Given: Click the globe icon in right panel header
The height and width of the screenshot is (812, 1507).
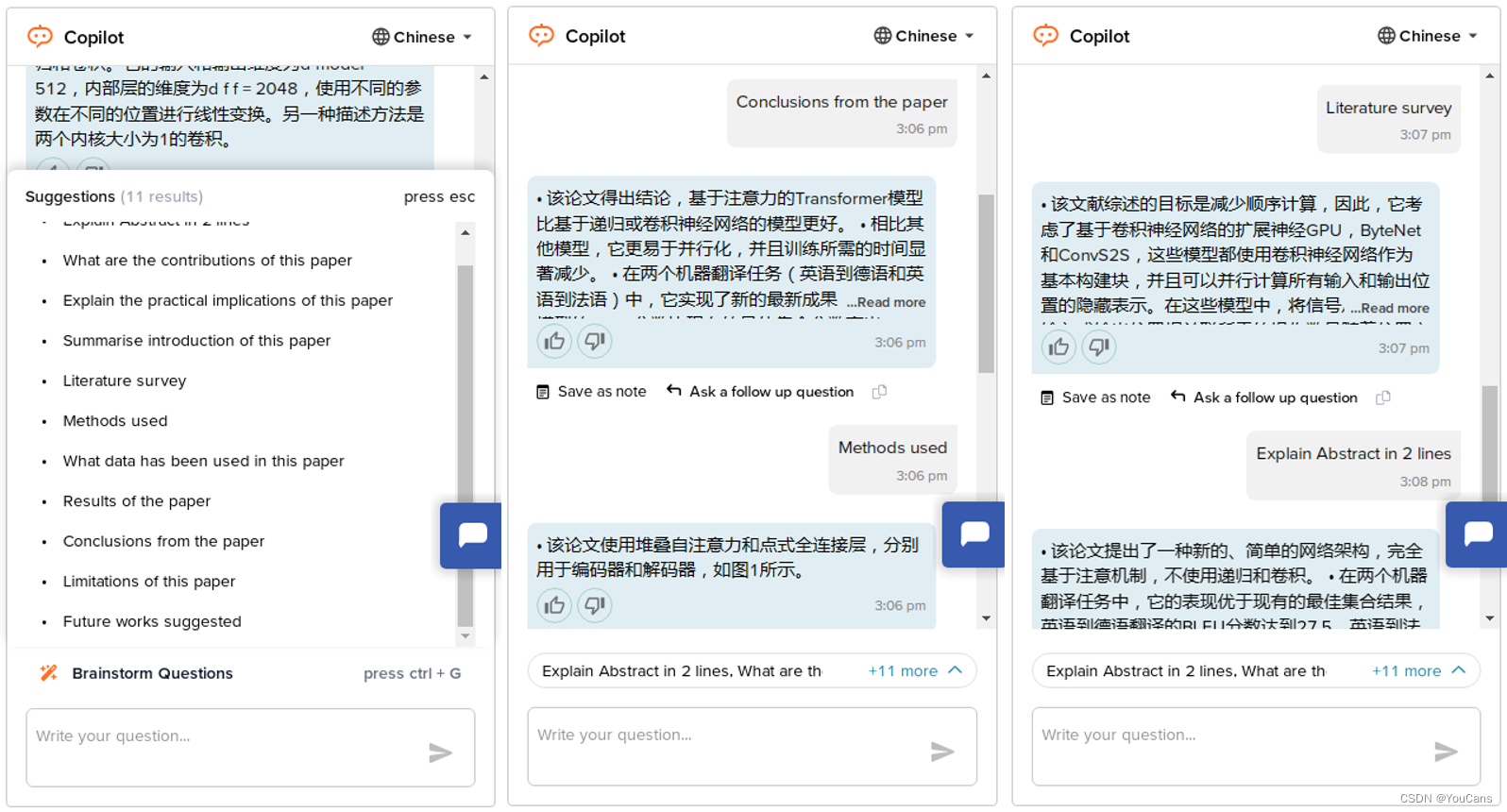Looking at the screenshot, I should pyautogui.click(x=1386, y=36).
